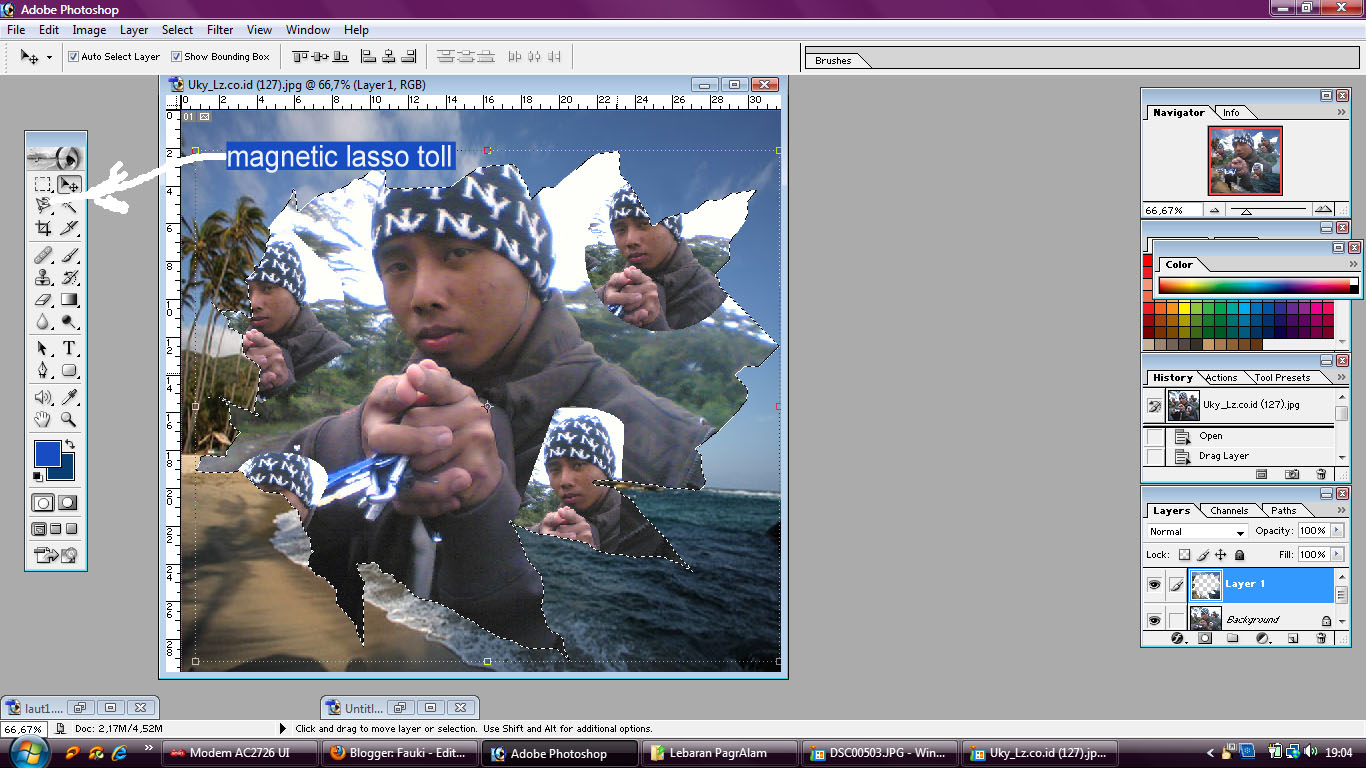Select the History Brush tool
Viewport: 1366px width, 768px height.
69,278
